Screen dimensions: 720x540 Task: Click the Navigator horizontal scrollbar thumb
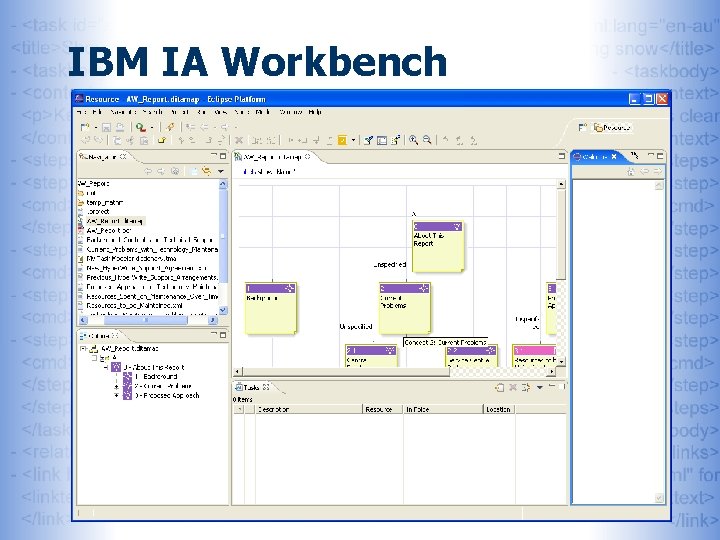[146, 320]
